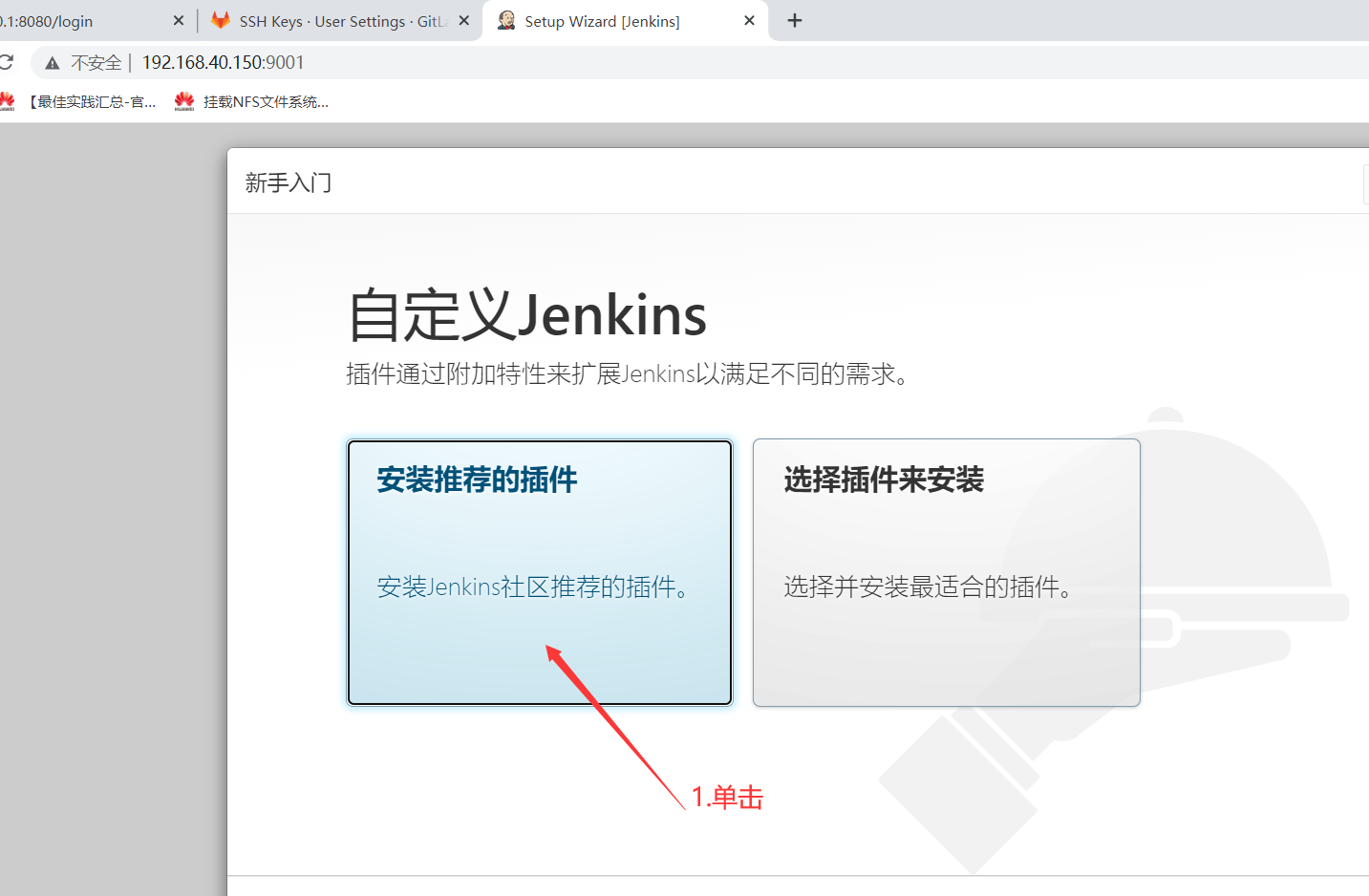Click the GitLab favicon on the SSH Keys tab

point(221,20)
